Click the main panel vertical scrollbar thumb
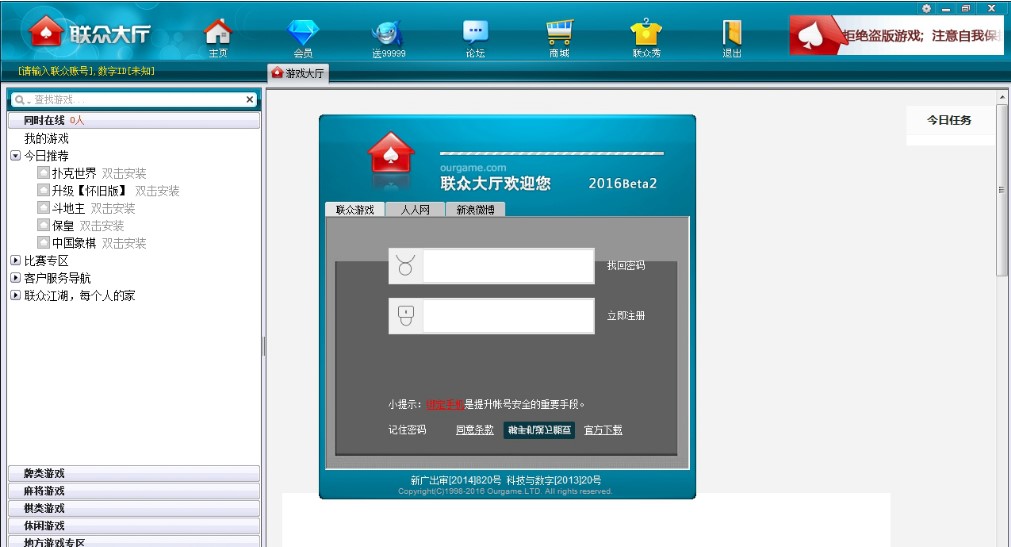 point(1001,190)
